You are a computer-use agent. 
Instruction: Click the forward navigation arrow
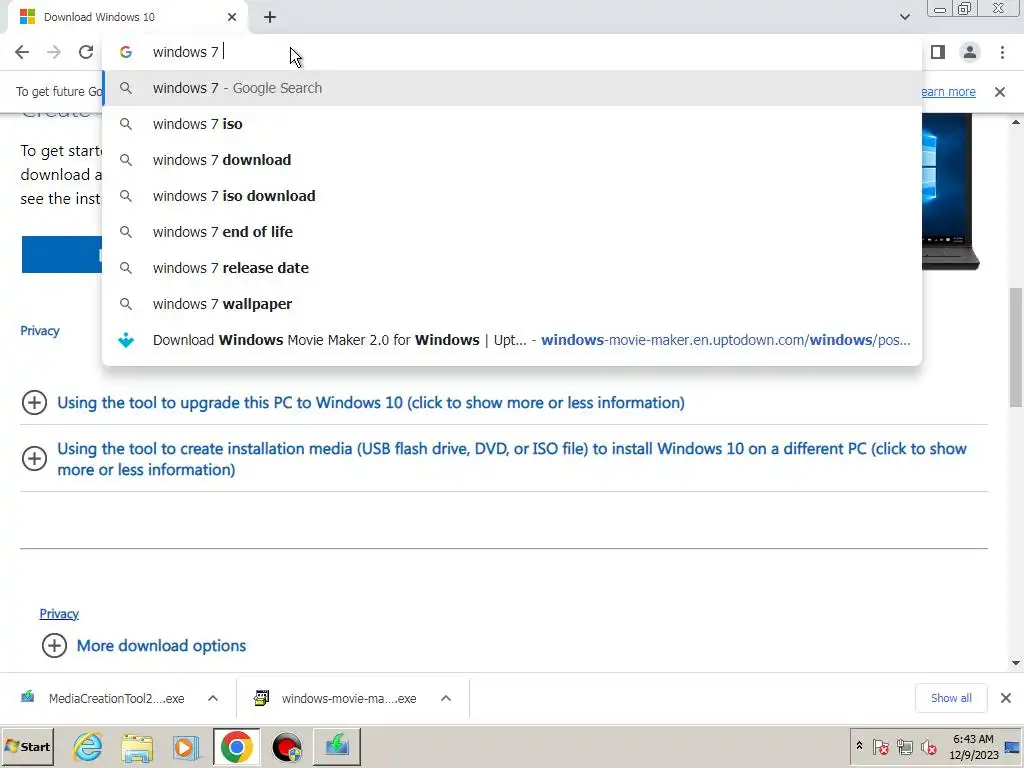(54, 52)
